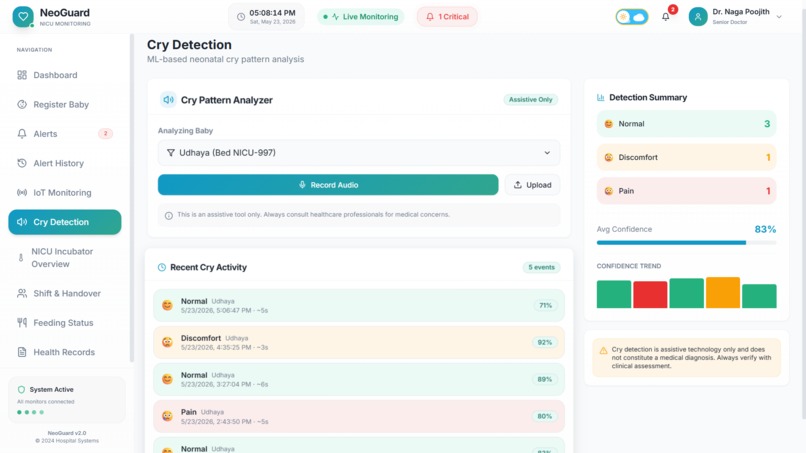Expand the Analyzing Baby dropdown

[359, 153]
